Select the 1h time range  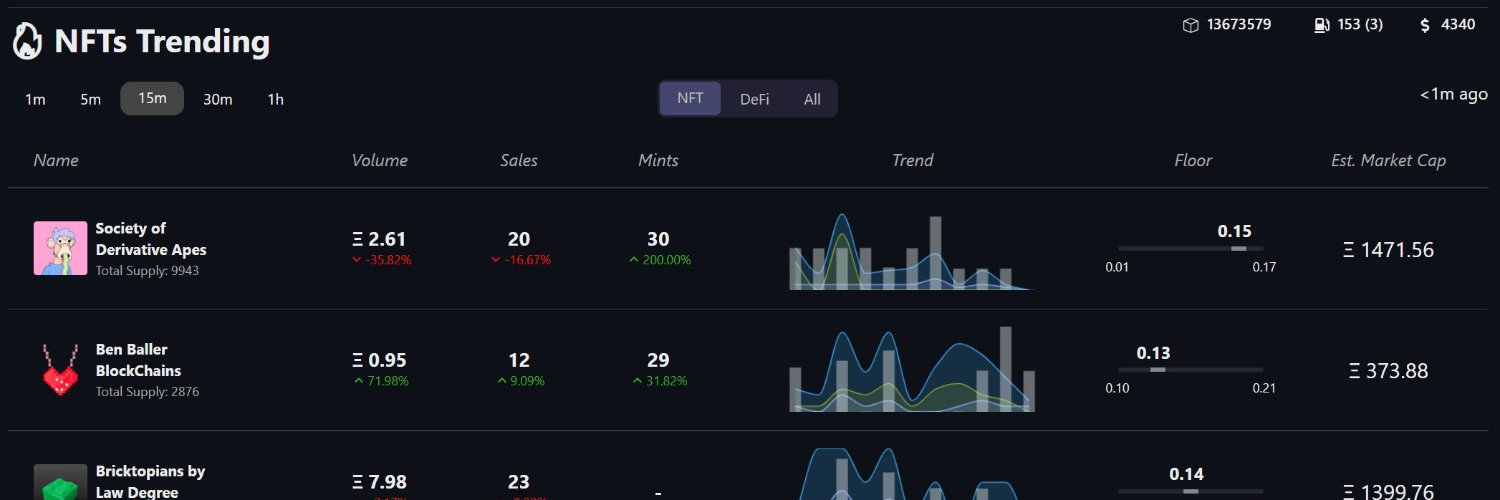coord(275,99)
